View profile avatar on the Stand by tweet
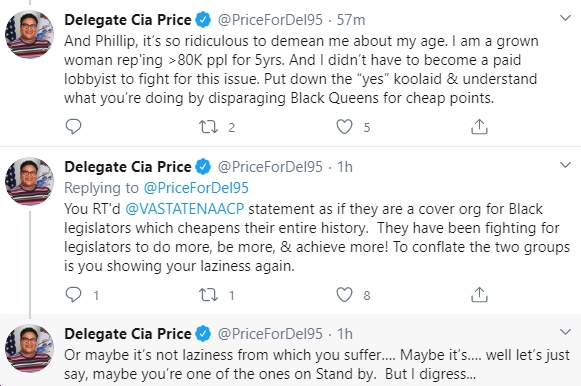The height and width of the screenshot is (386, 581). 29,349
